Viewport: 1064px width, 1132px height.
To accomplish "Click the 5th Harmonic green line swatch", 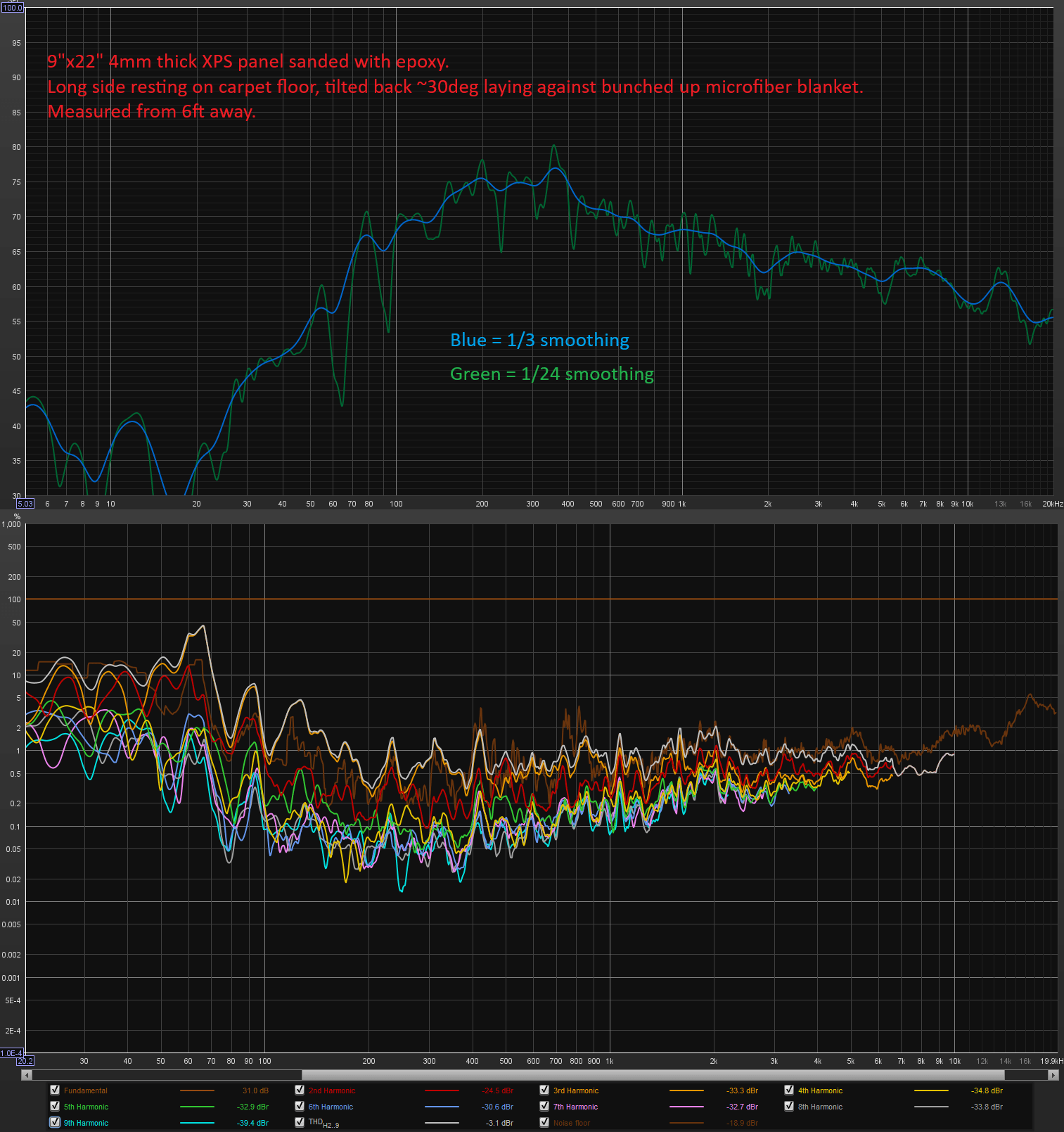I will click(197, 1107).
